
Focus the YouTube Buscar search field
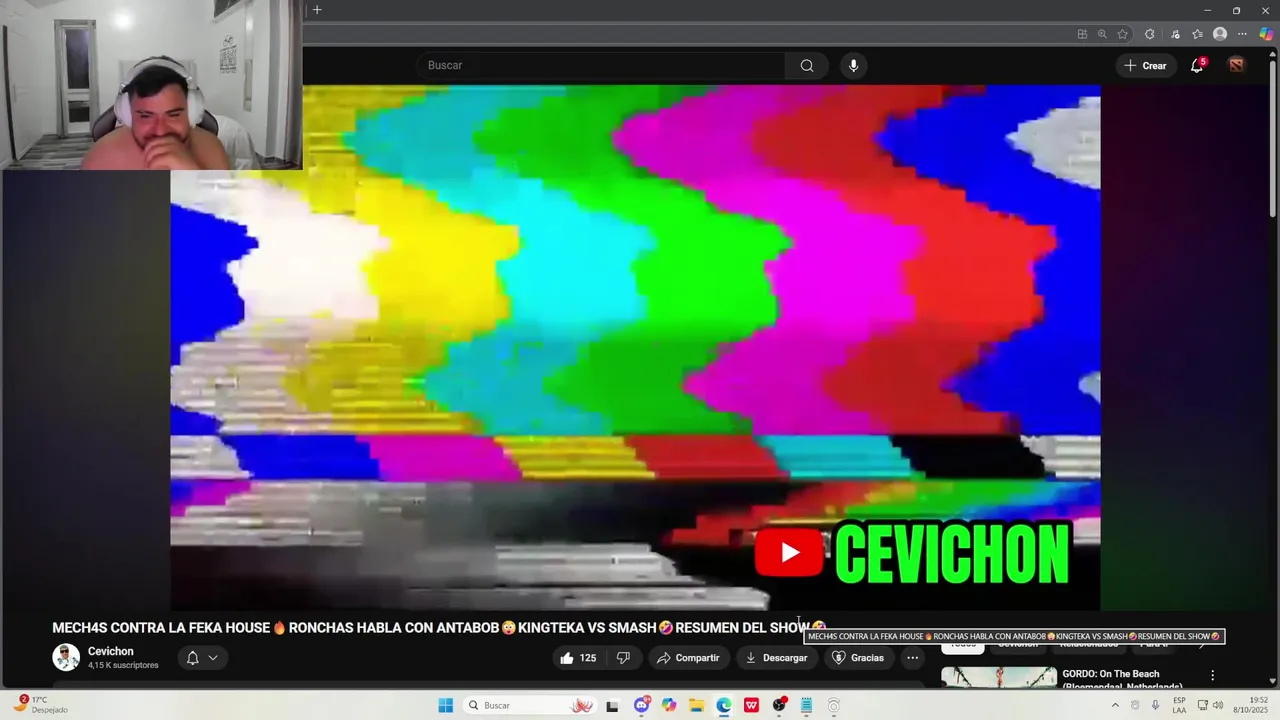tap(601, 66)
